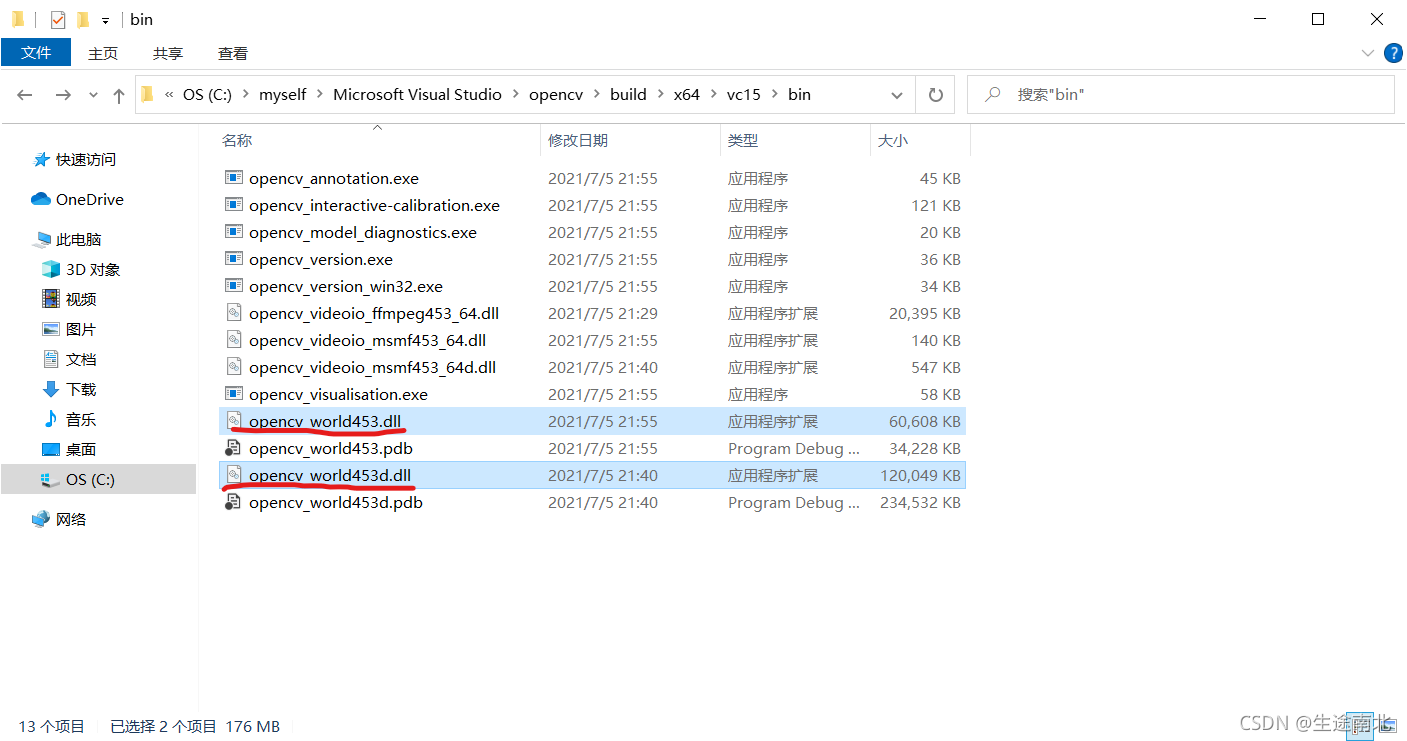Screen dimensions: 1407x741
Task: Select opencv_interactive-calibration.exe icon
Action: pyautogui.click(x=234, y=205)
